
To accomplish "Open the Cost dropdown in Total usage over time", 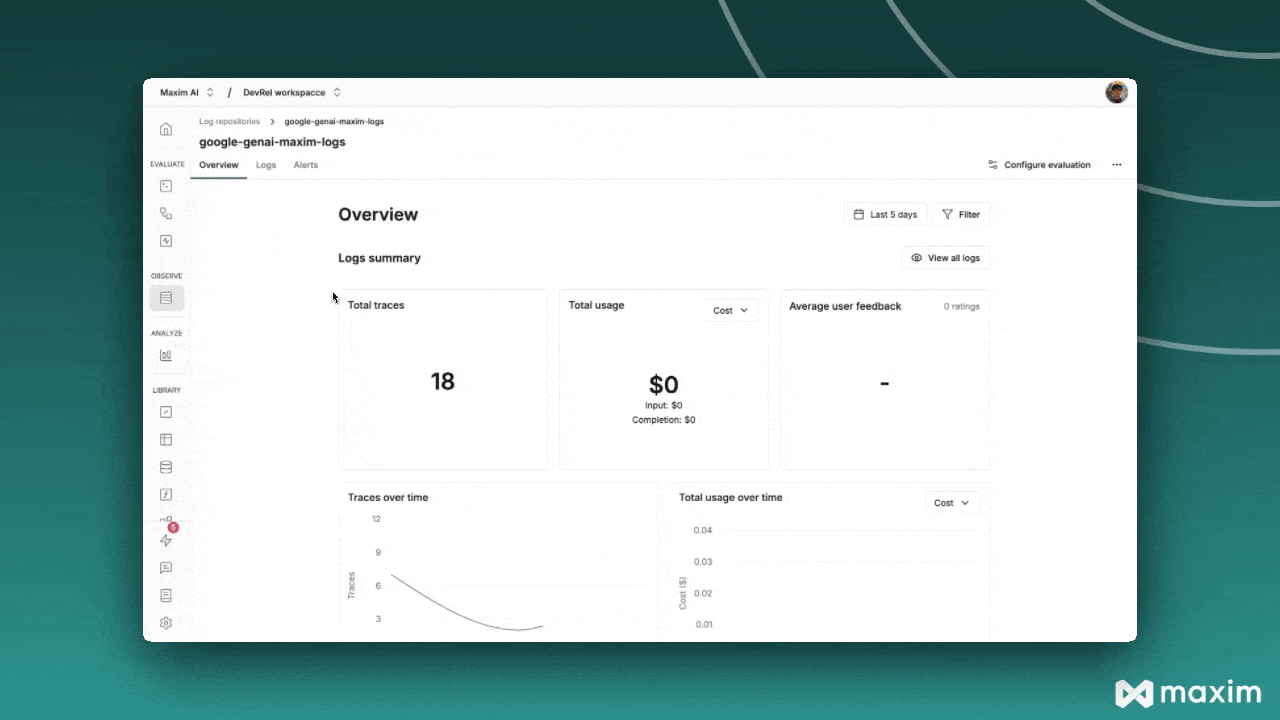I will [952, 503].
